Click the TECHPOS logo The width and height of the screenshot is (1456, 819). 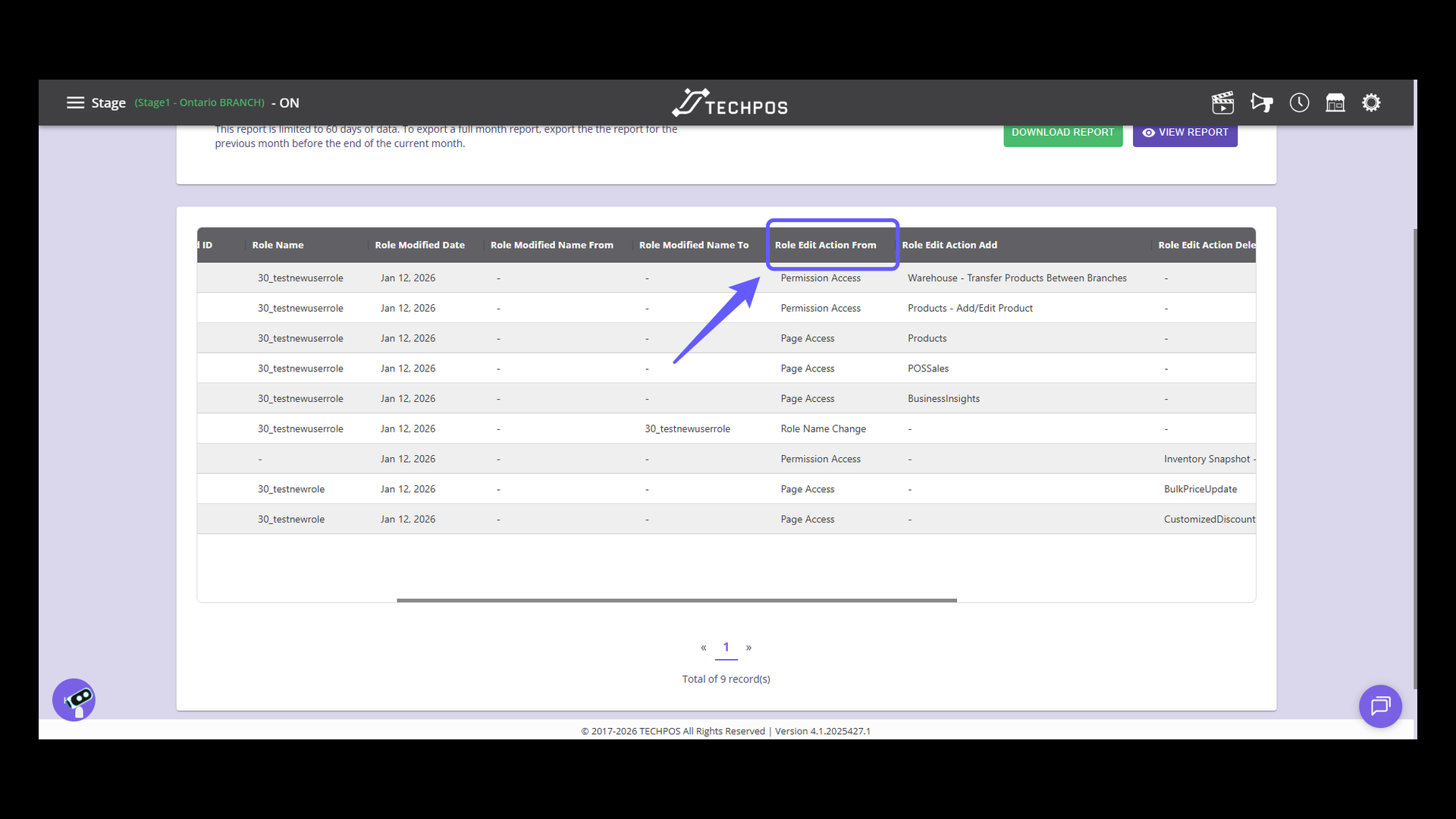tap(729, 102)
